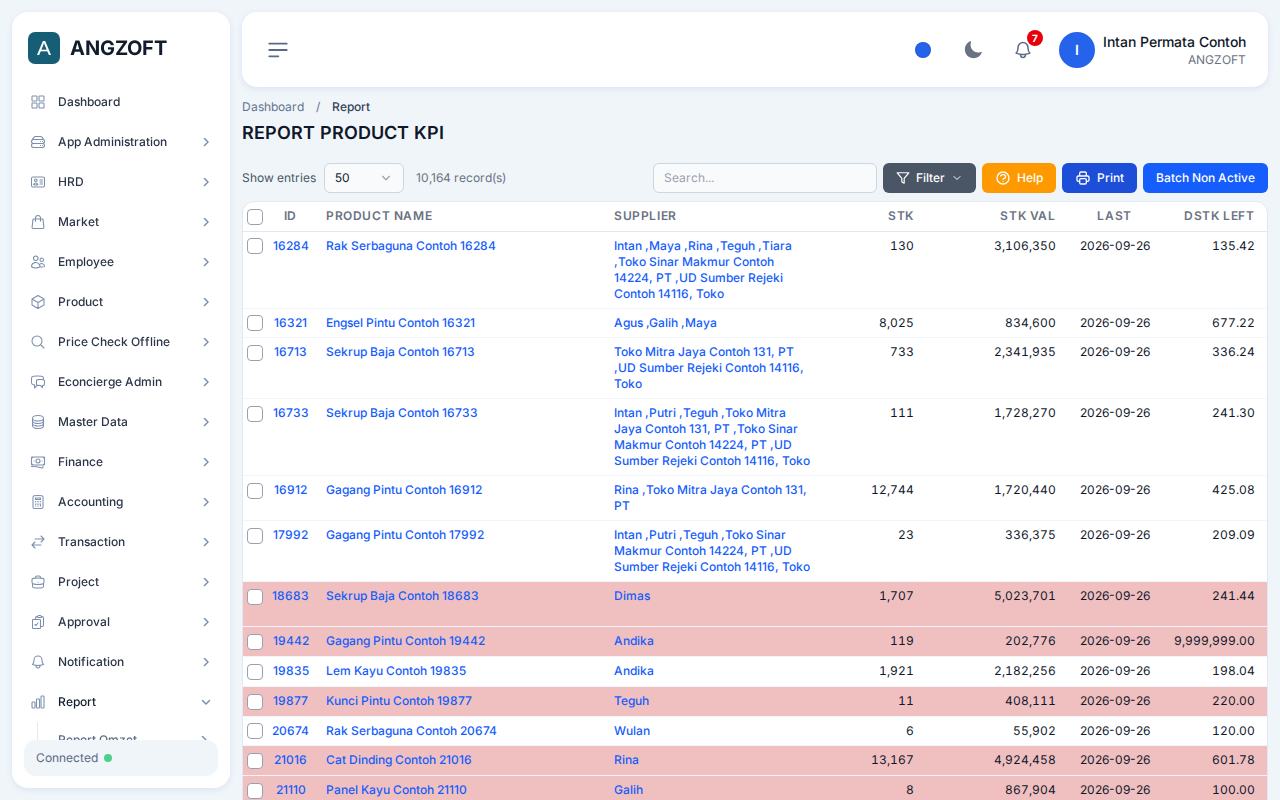Tick the checkbox for row 19835

pyautogui.click(x=255, y=671)
